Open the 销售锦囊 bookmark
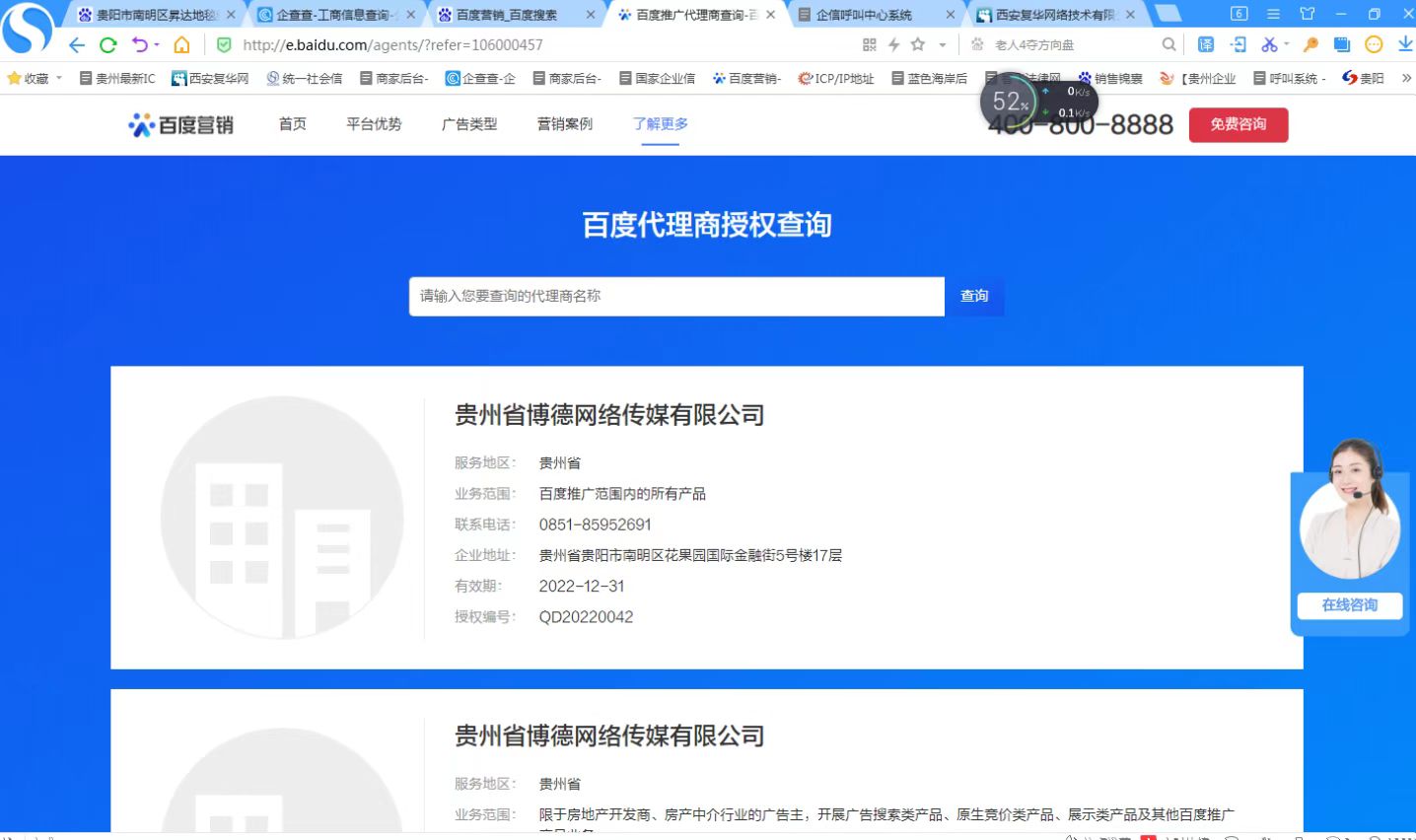1416x840 pixels. pyautogui.click(x=1110, y=78)
